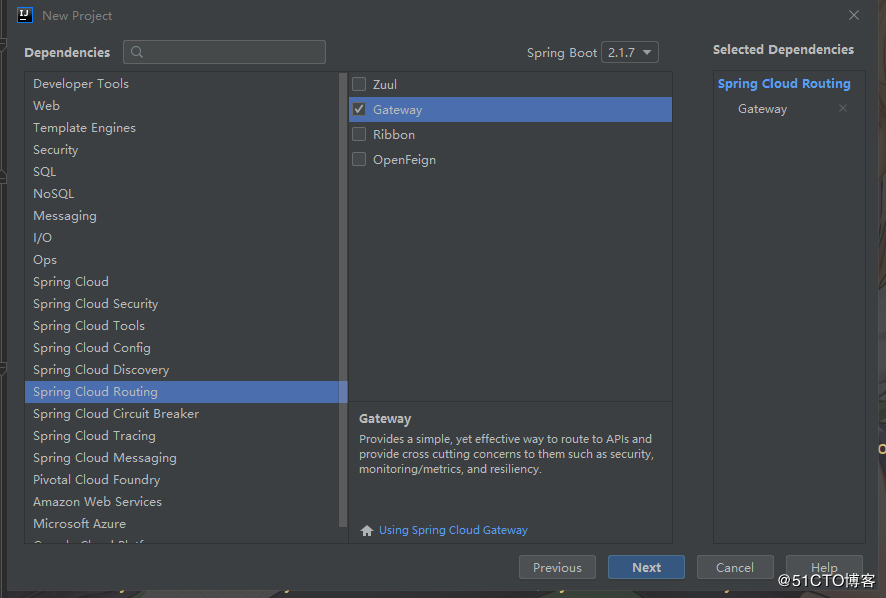Viewport: 886px width, 598px height.
Task: Click the Zuul dependency label
Action: point(385,84)
